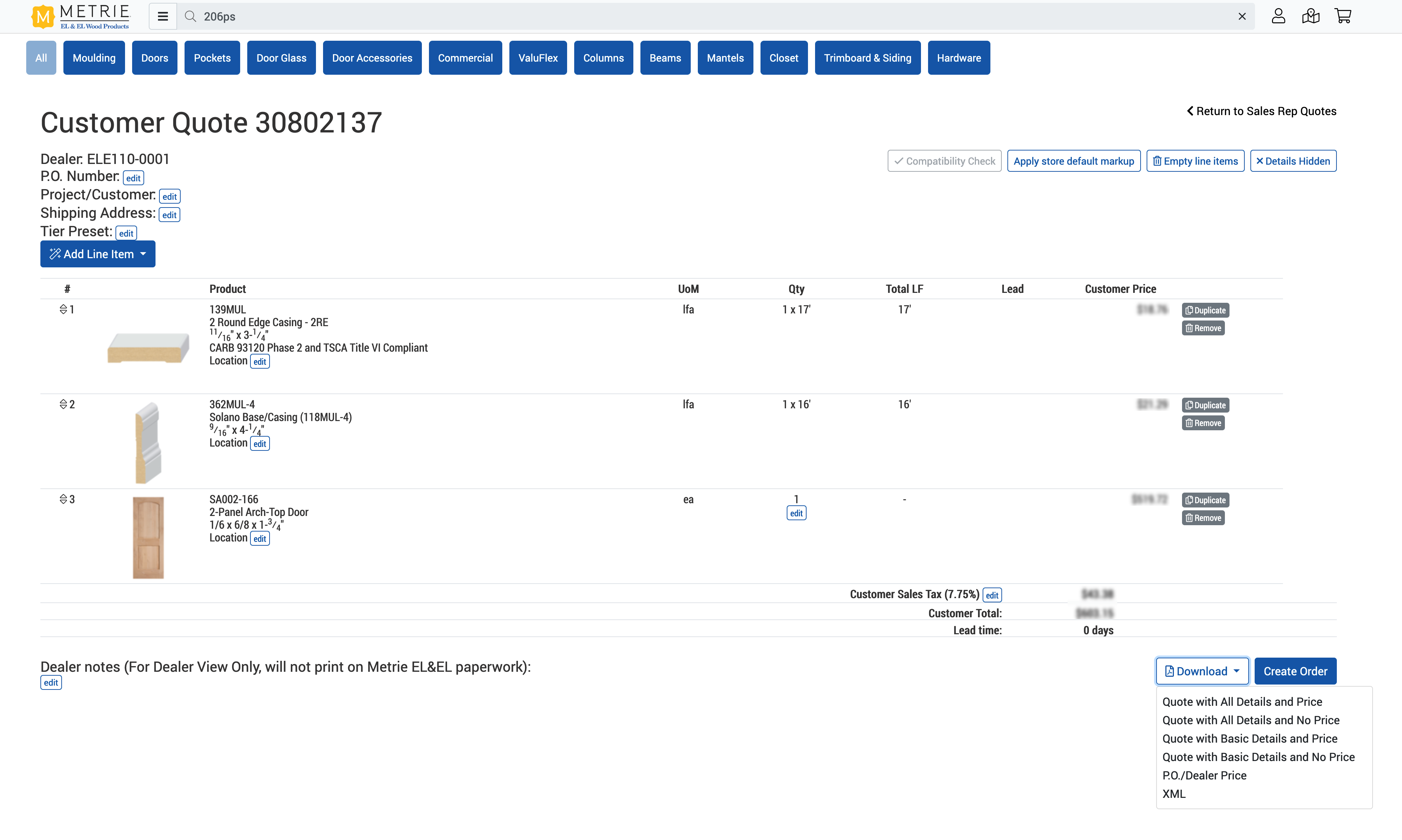Remove the SA002-166 arch-top door item

(1203, 518)
